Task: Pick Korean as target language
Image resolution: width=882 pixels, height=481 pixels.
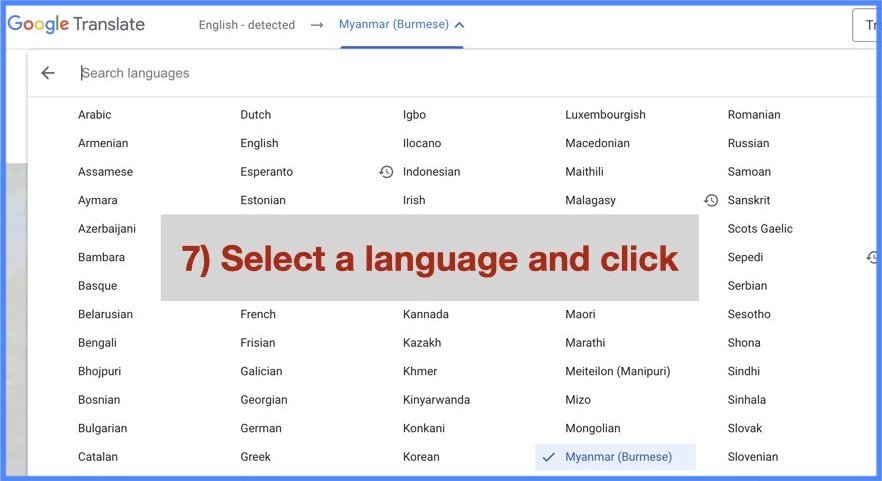Action: pyautogui.click(x=421, y=457)
